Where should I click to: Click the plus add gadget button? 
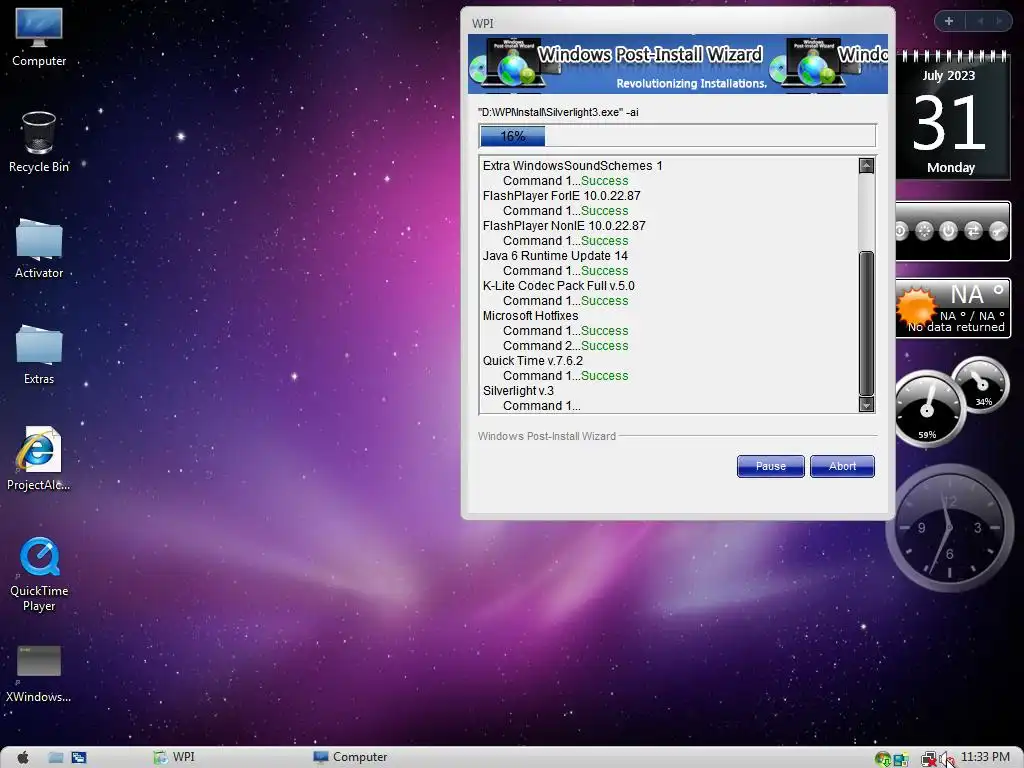(x=949, y=21)
